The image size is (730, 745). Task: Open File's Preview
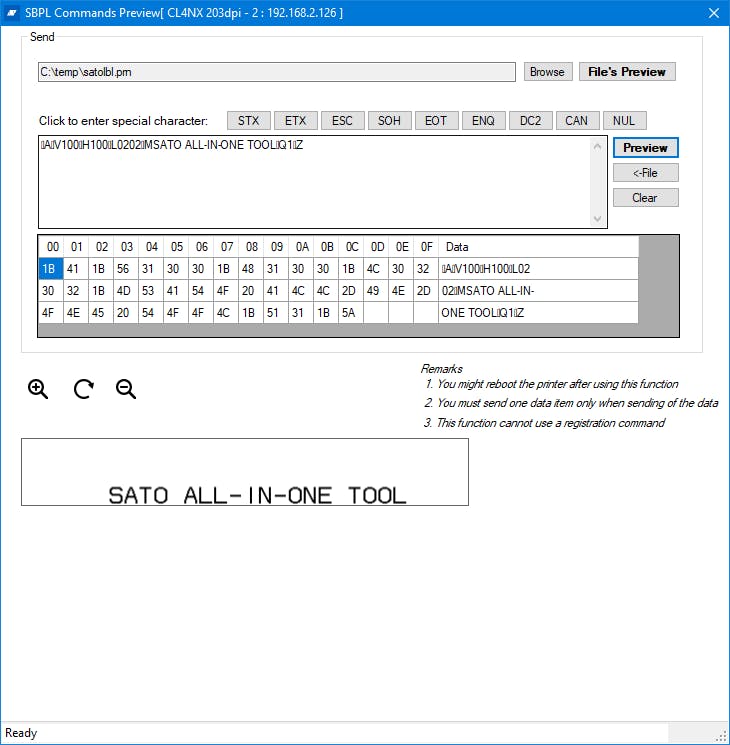coord(627,72)
